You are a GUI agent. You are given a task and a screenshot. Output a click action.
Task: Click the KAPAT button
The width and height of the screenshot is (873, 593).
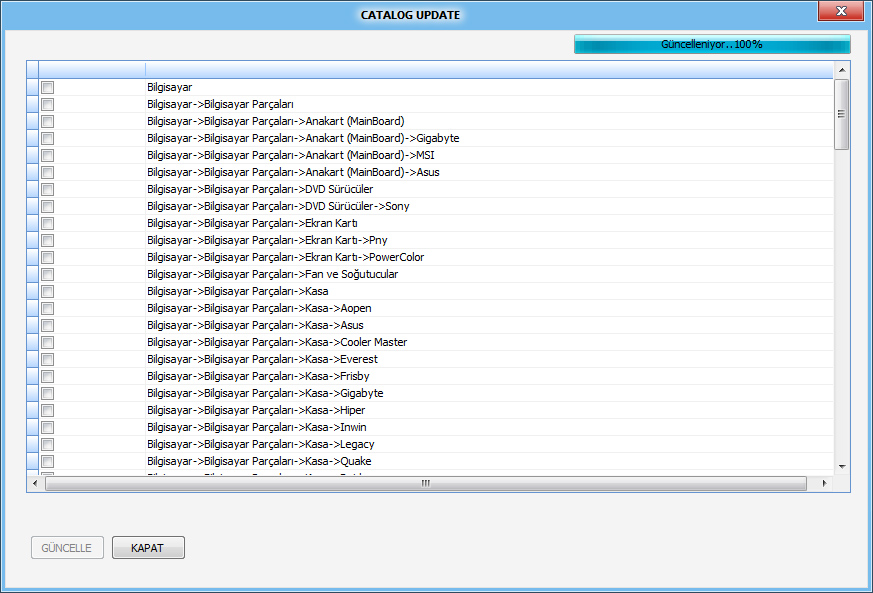148,548
